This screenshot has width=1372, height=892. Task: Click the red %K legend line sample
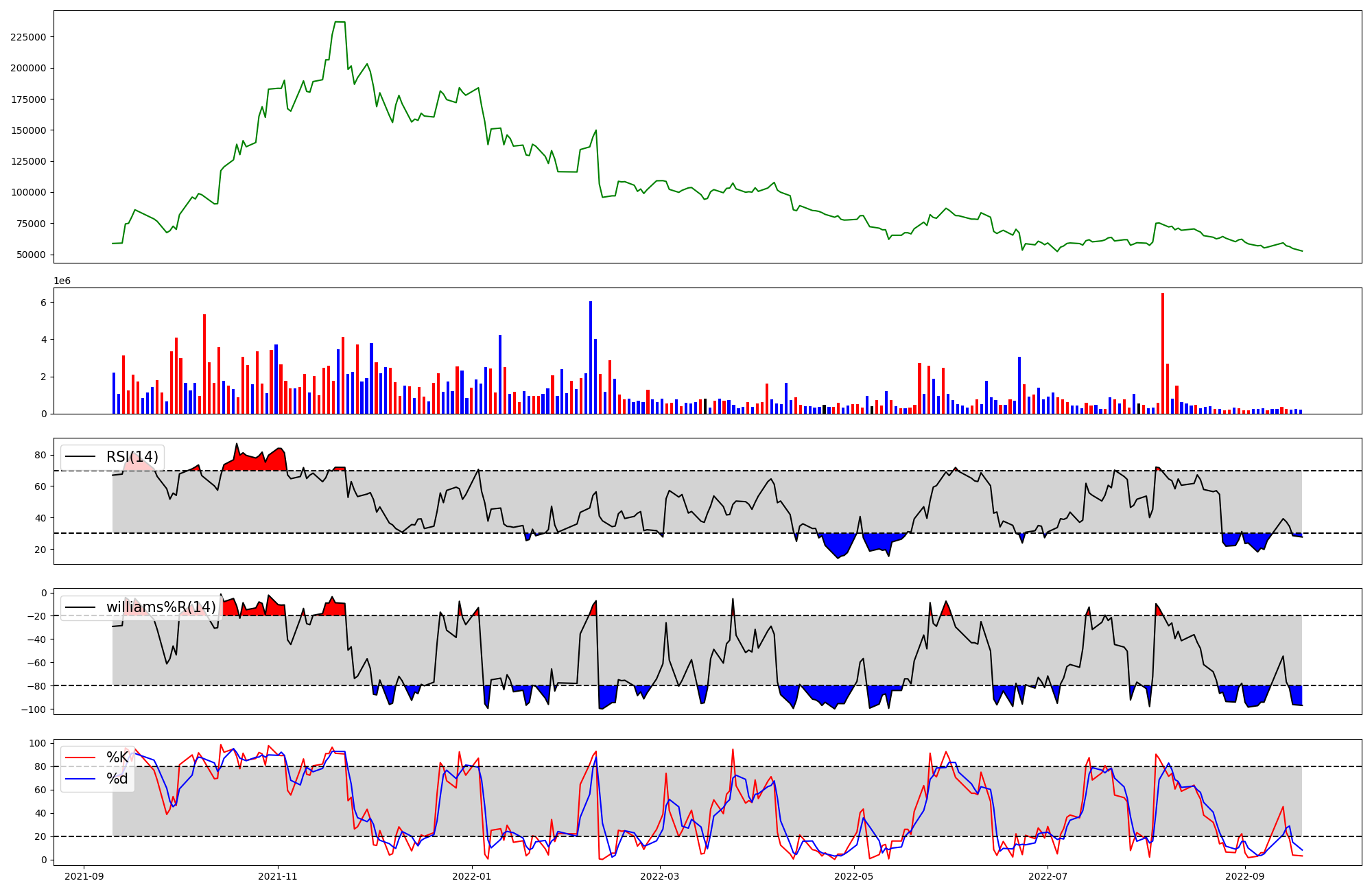coord(80,758)
